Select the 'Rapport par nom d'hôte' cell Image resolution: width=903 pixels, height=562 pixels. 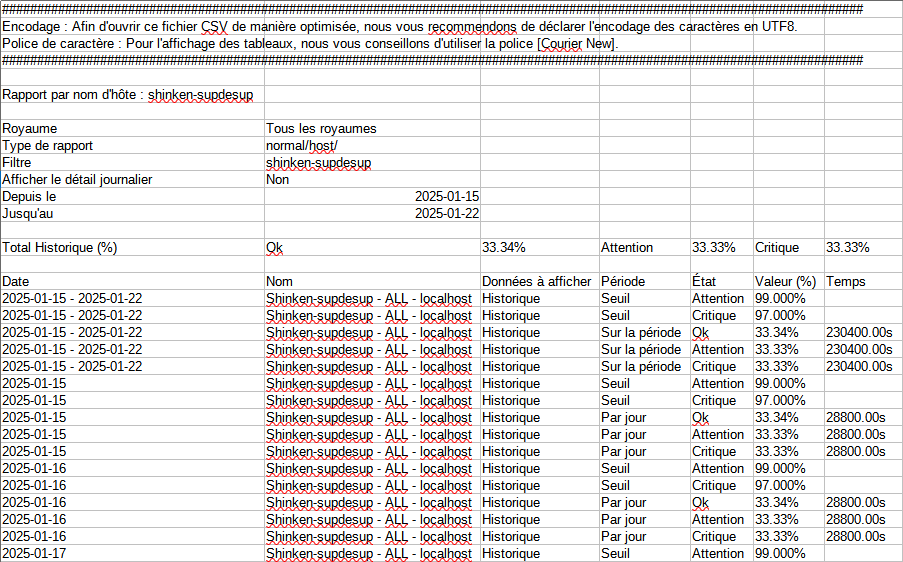[x=128, y=95]
